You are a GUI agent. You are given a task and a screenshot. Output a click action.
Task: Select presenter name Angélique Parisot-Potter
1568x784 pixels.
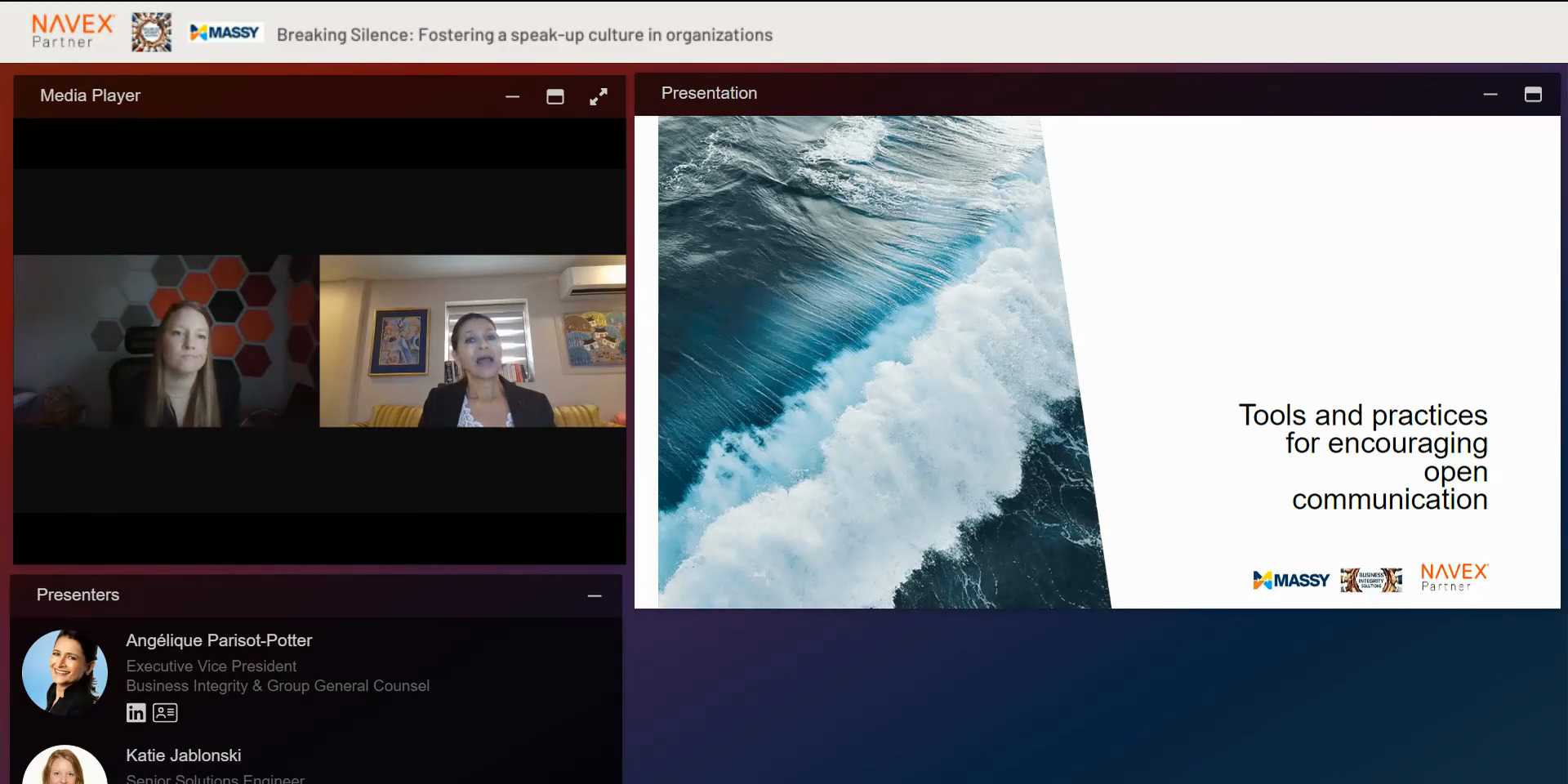[219, 641]
